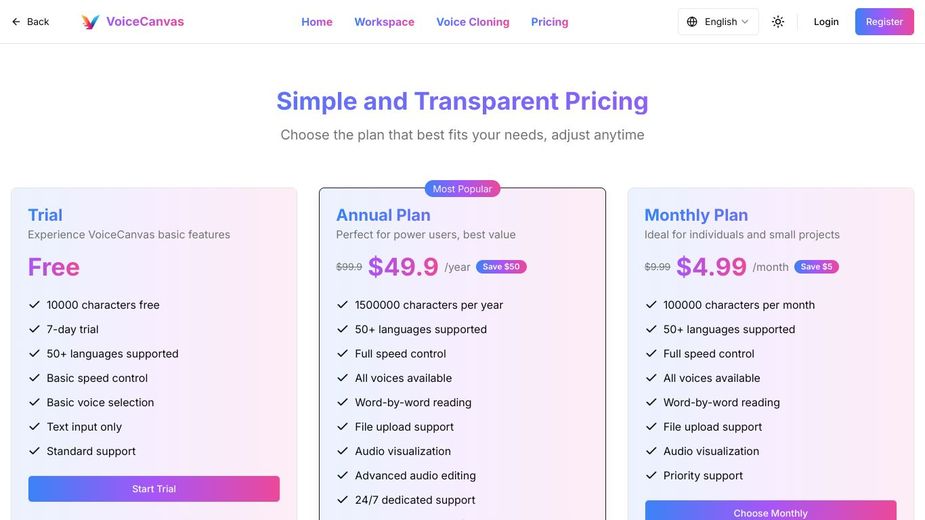Select Pricing in navigation bar

click(550, 22)
